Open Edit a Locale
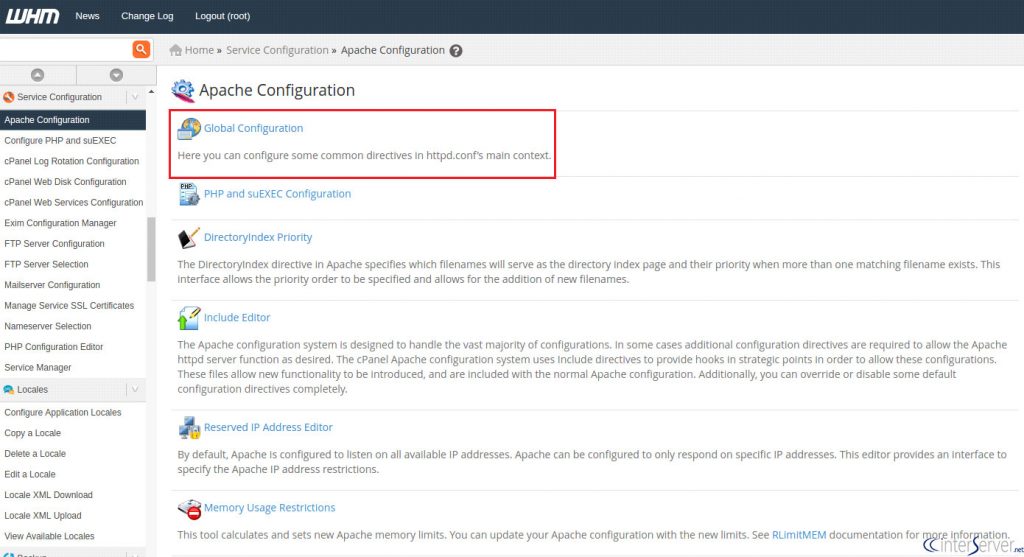Image resolution: width=1024 pixels, height=557 pixels. [30, 475]
